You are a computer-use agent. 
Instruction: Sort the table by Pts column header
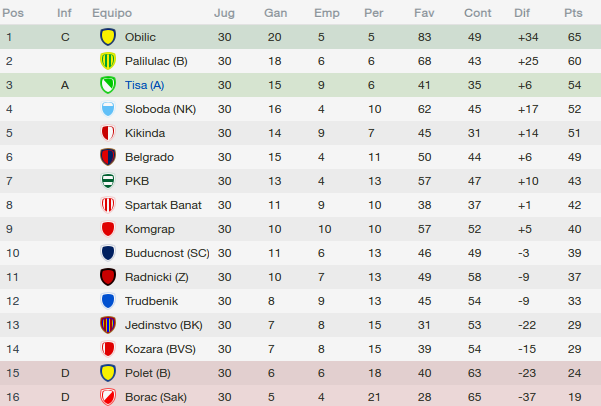click(x=573, y=13)
